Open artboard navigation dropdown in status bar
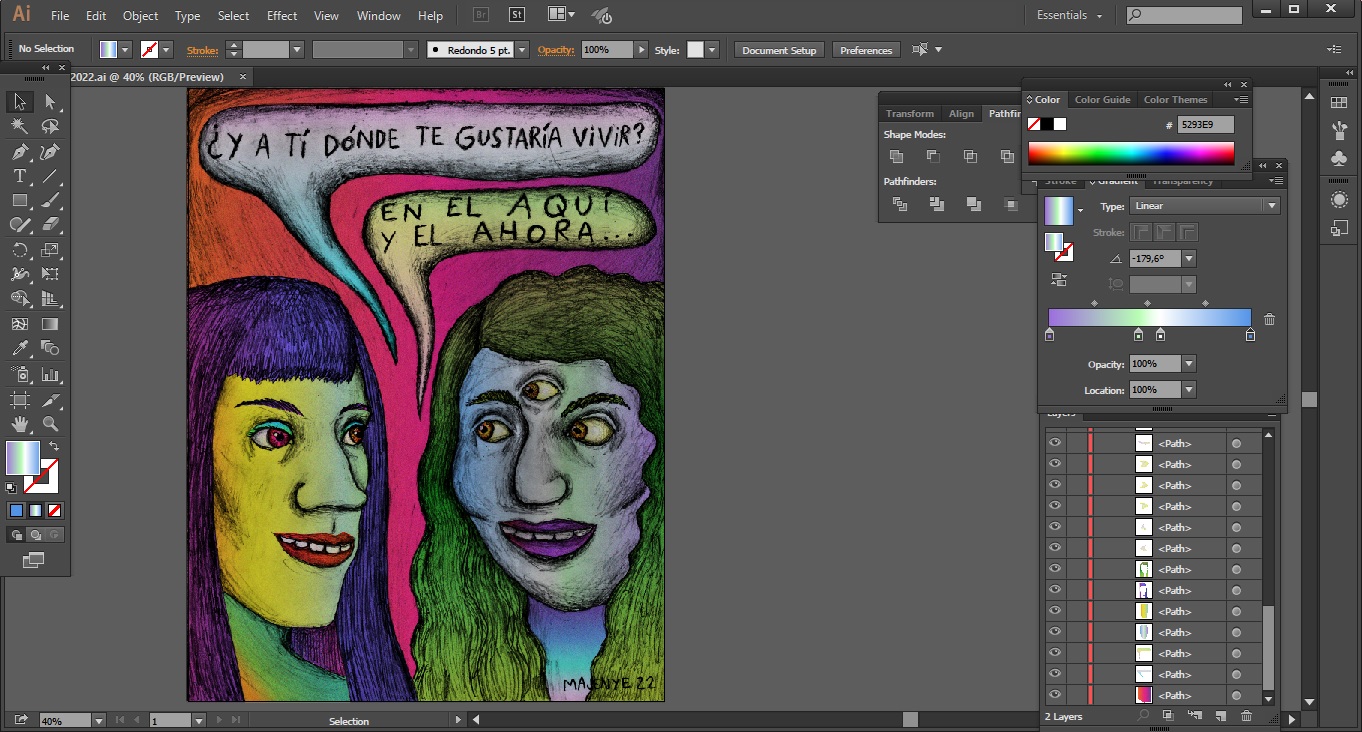 [x=199, y=720]
